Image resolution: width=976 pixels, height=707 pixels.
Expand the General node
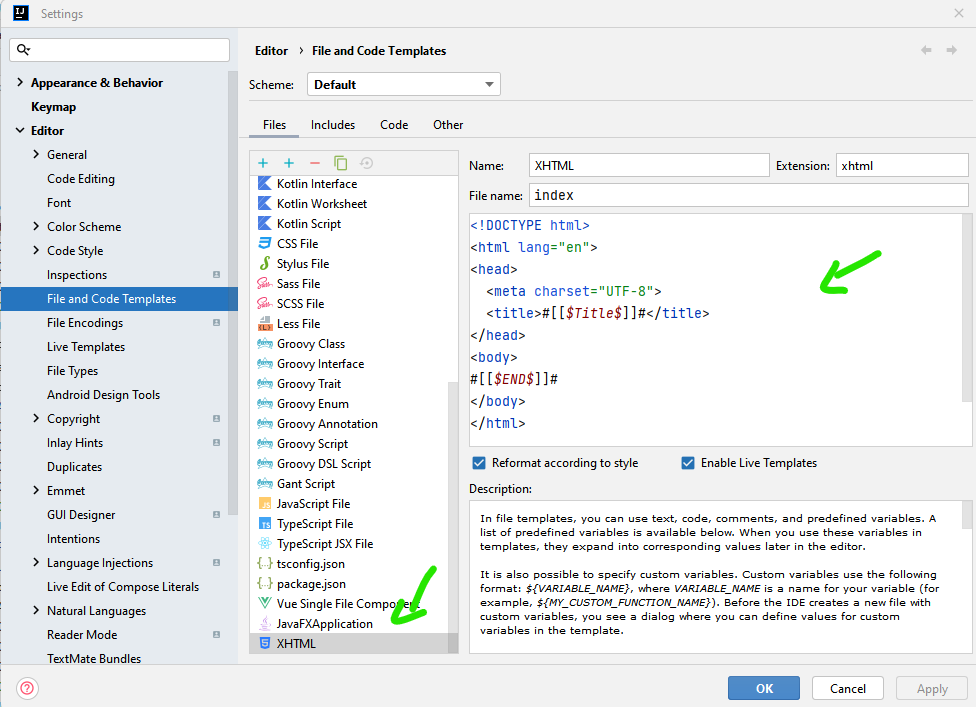tap(35, 154)
